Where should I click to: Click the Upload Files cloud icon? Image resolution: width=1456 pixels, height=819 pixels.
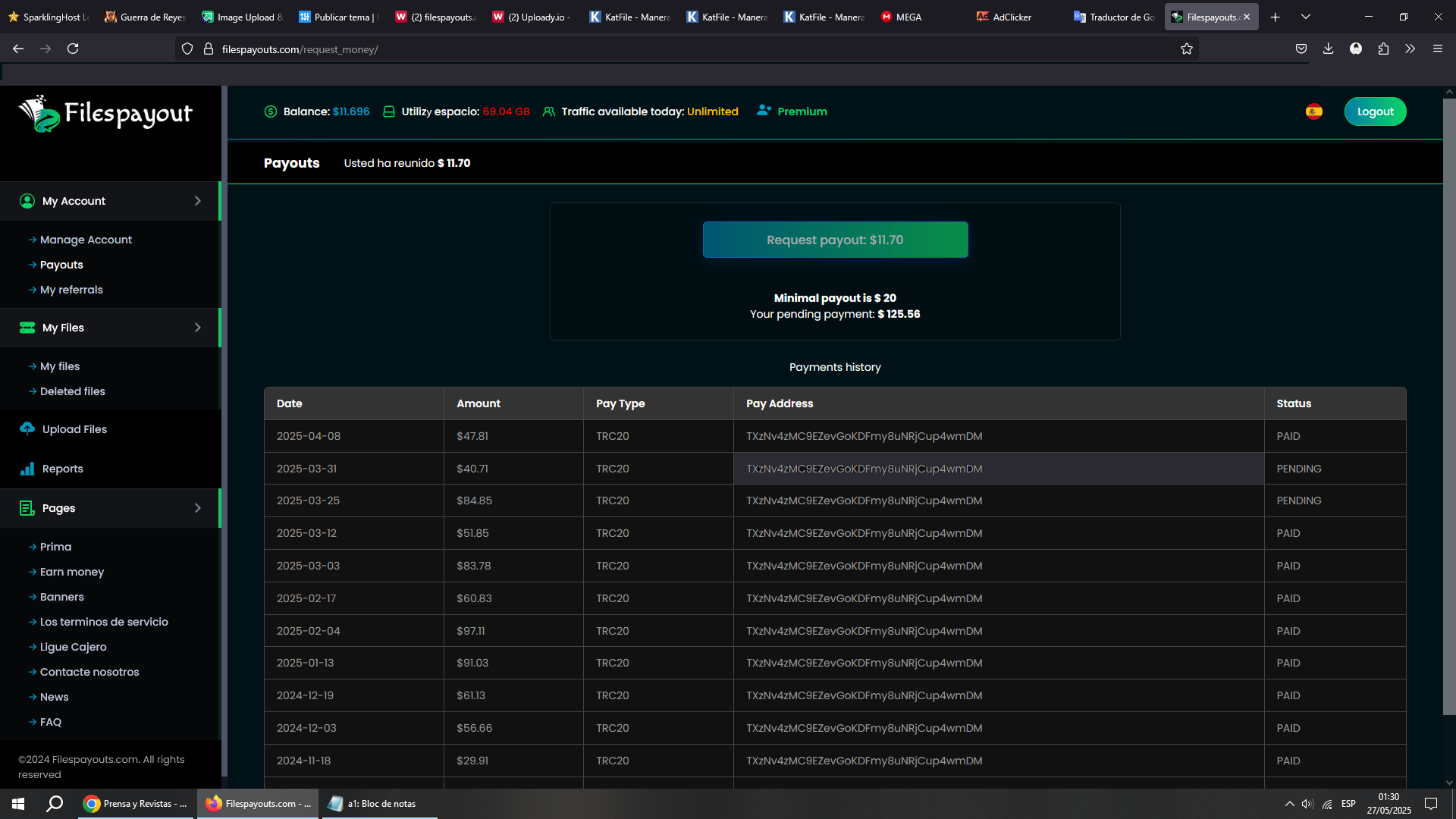(x=27, y=428)
